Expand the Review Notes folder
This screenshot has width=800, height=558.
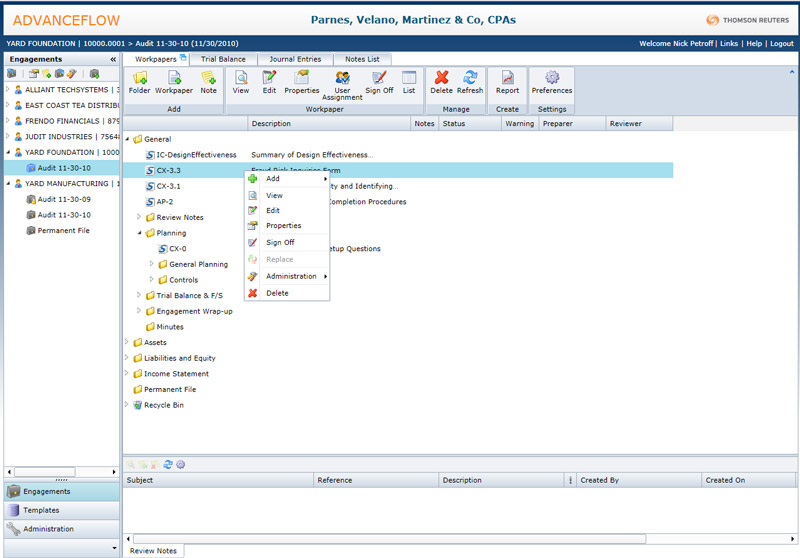[x=139, y=217]
